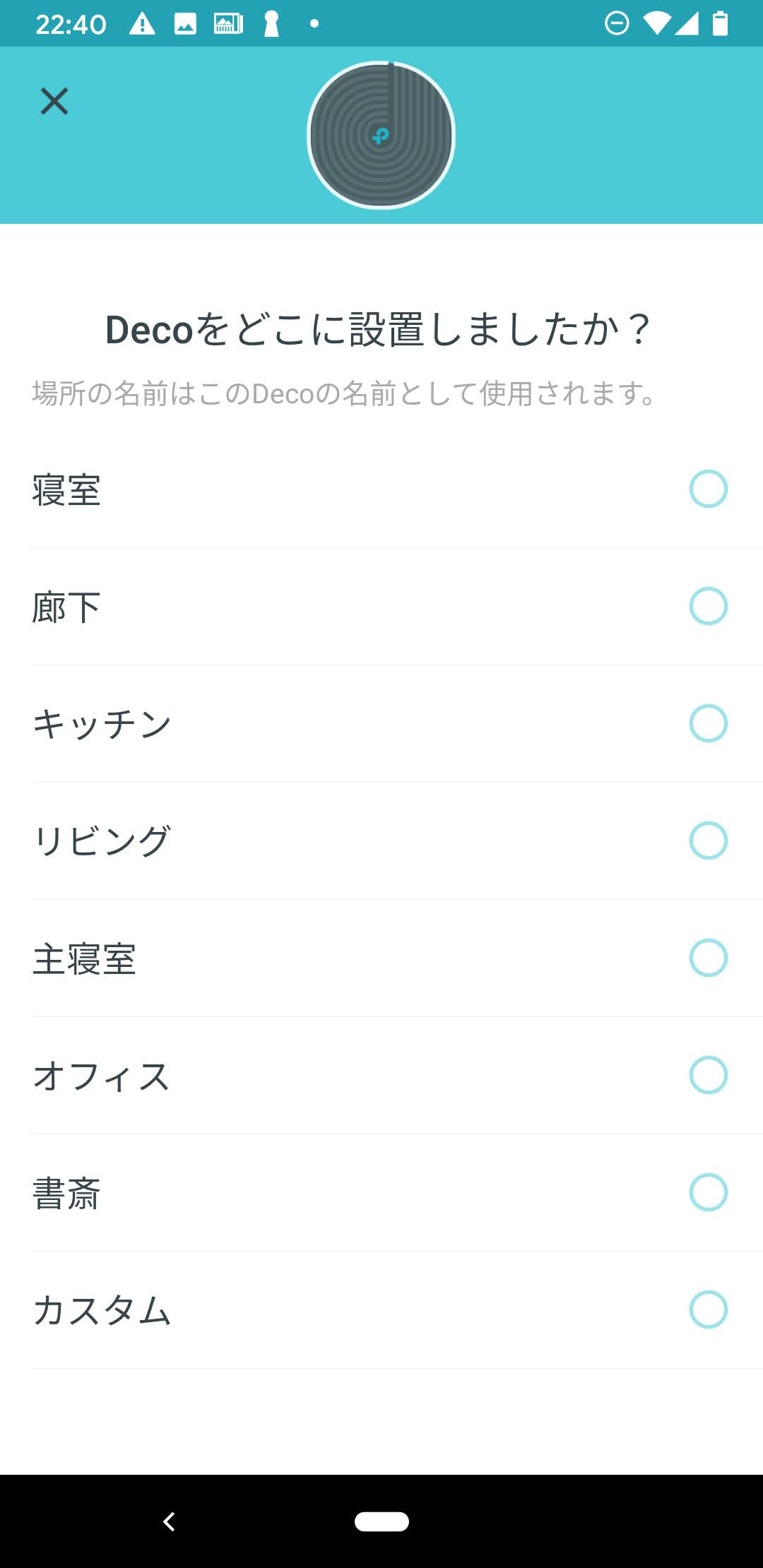Select the 書斎 radio button
Image resolution: width=763 pixels, height=1568 pixels.
pos(708,1192)
